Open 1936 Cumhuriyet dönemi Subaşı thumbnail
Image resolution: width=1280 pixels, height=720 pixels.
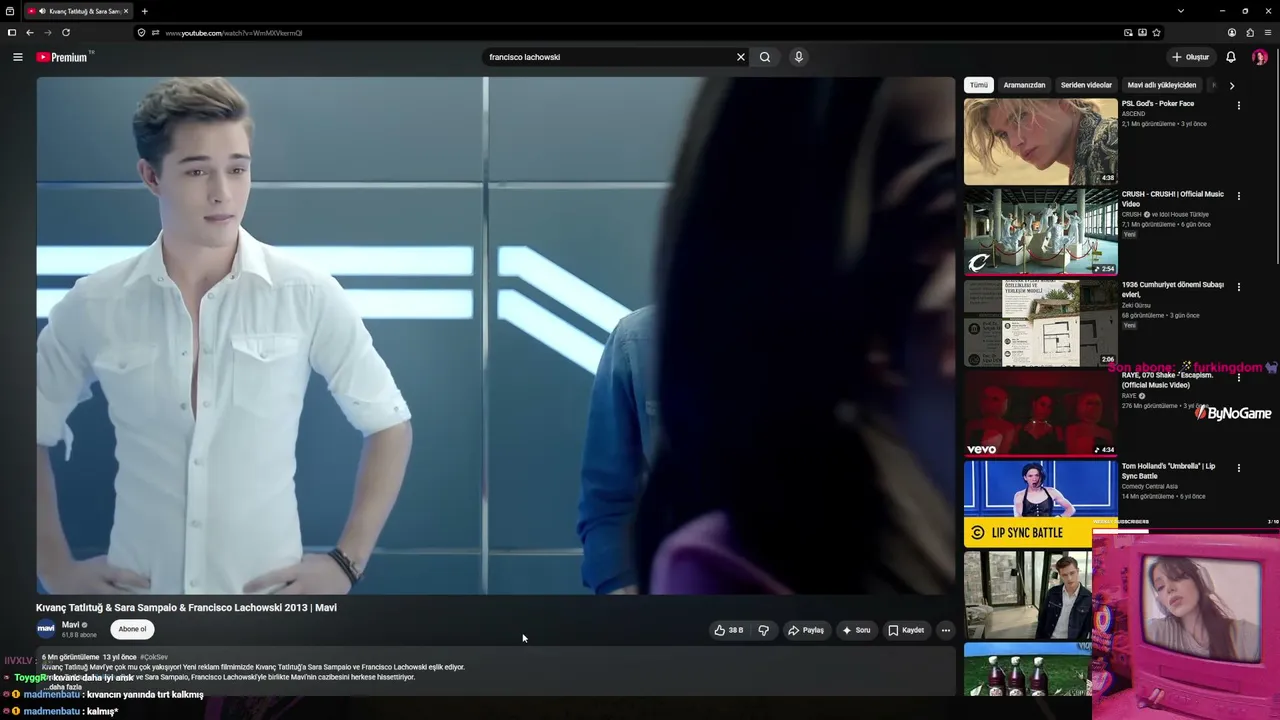1040,322
